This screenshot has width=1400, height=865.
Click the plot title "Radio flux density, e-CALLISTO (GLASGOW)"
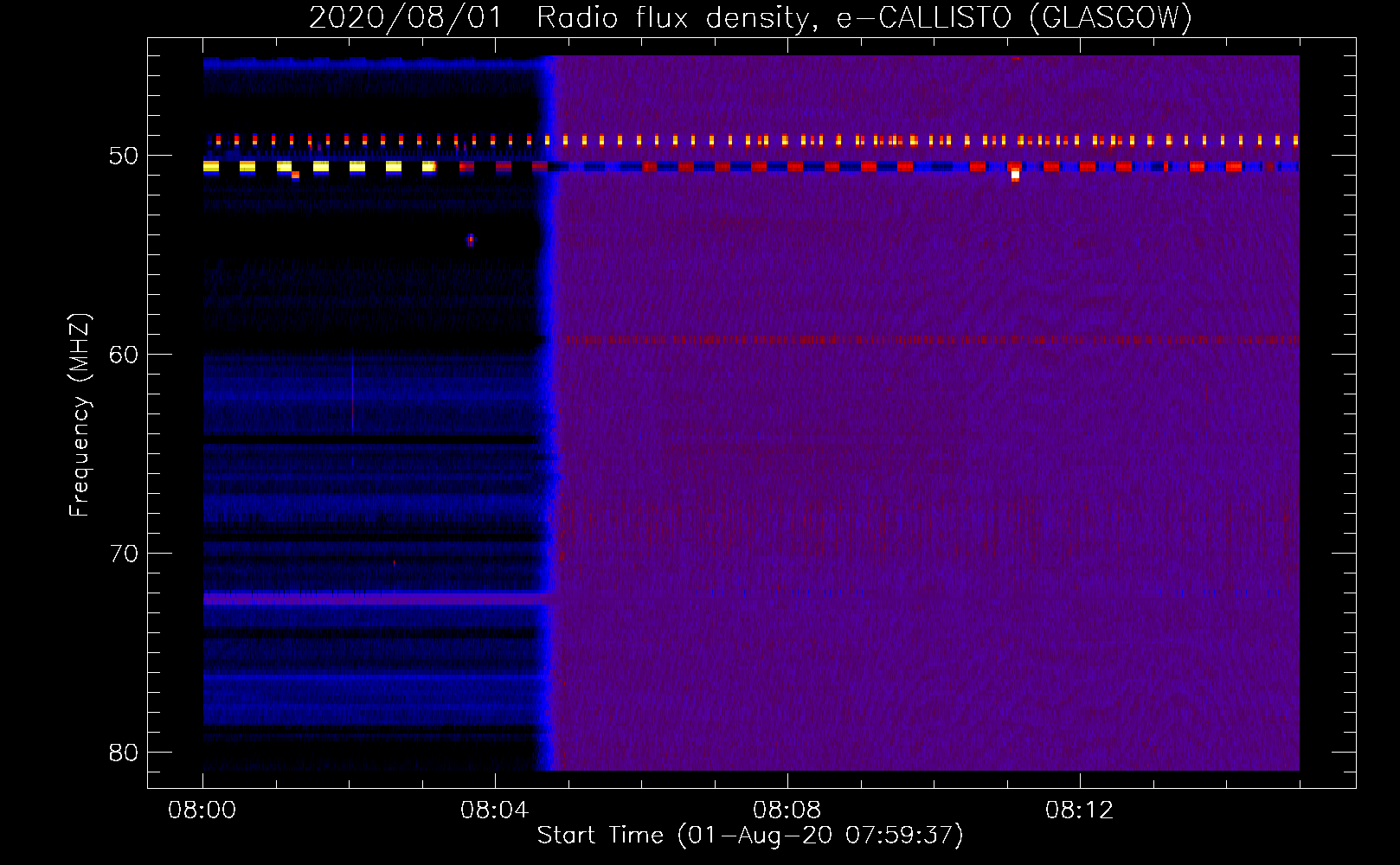[x=864, y=17]
